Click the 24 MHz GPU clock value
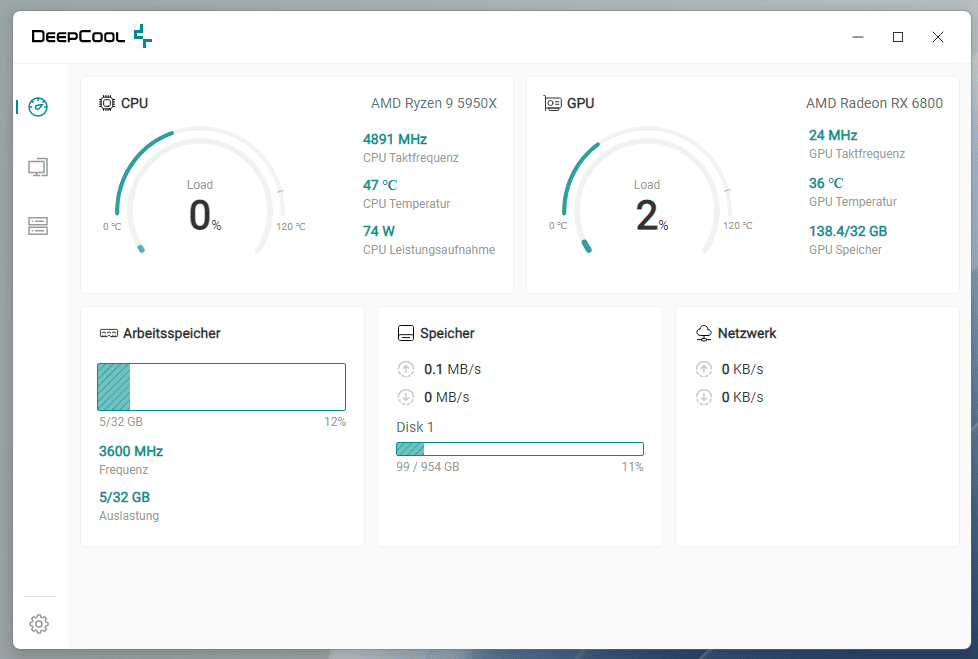Viewport: 978px width, 659px height. tap(833, 135)
